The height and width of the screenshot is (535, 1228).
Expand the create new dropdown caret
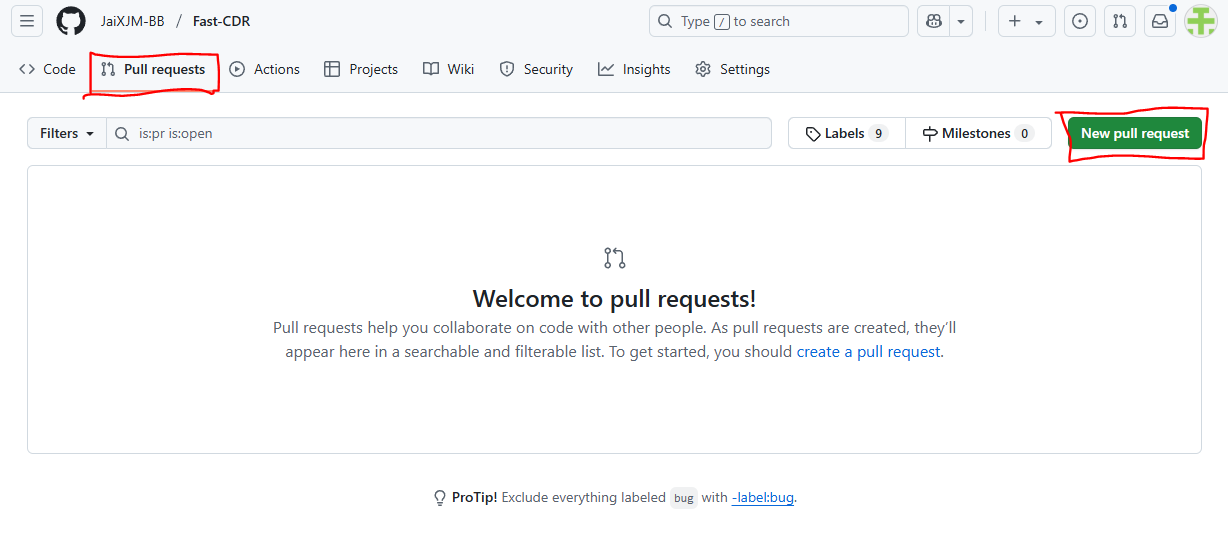point(1039,21)
